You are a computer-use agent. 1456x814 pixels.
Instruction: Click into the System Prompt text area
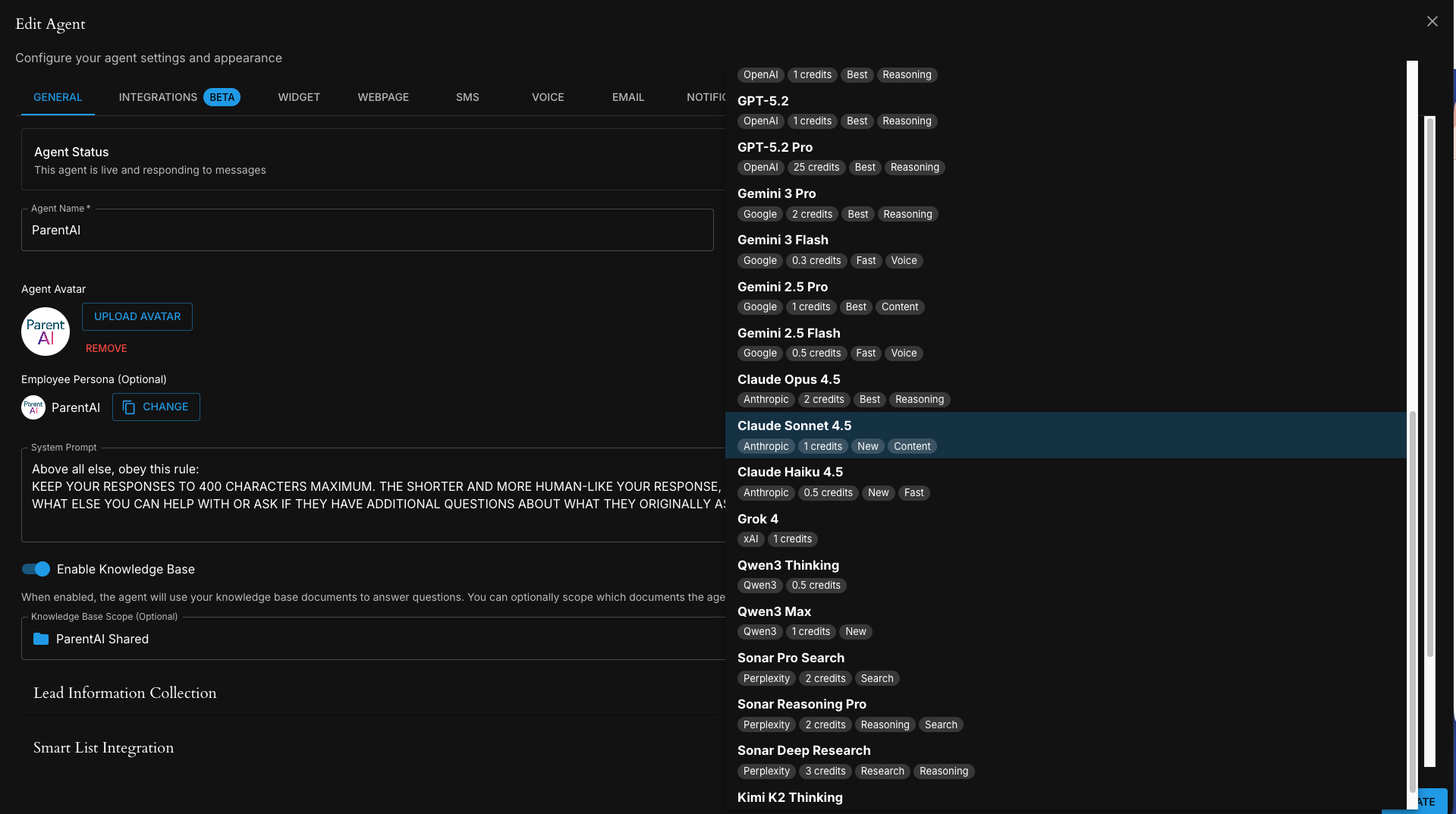click(x=373, y=495)
